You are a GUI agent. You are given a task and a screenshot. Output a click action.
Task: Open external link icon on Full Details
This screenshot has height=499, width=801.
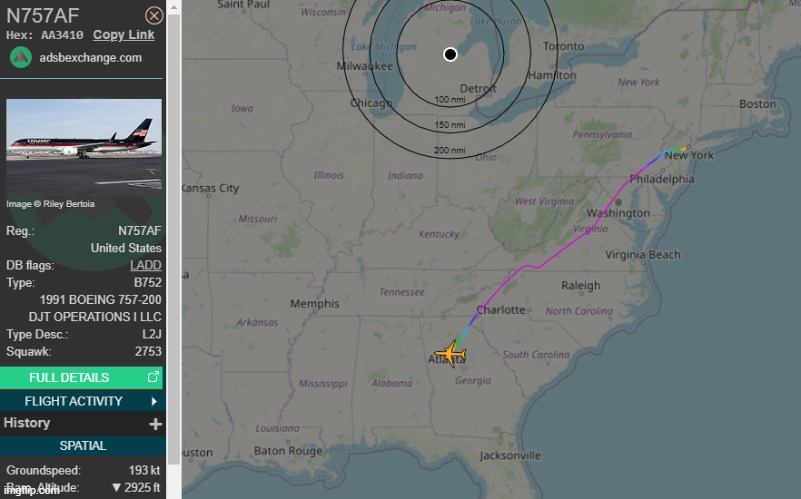pyautogui.click(x=153, y=377)
